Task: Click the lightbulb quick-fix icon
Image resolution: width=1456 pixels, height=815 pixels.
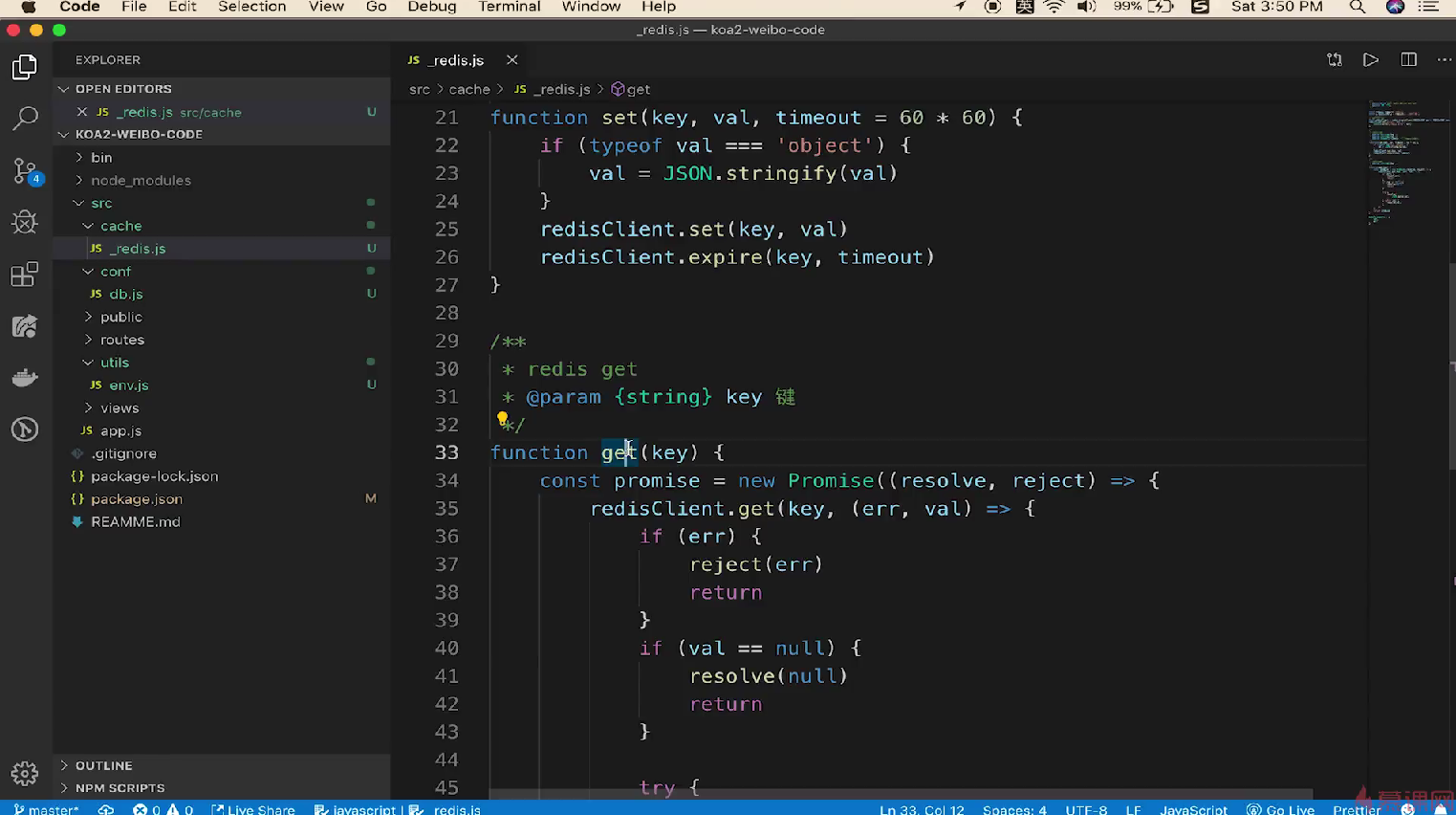Action: point(502,418)
